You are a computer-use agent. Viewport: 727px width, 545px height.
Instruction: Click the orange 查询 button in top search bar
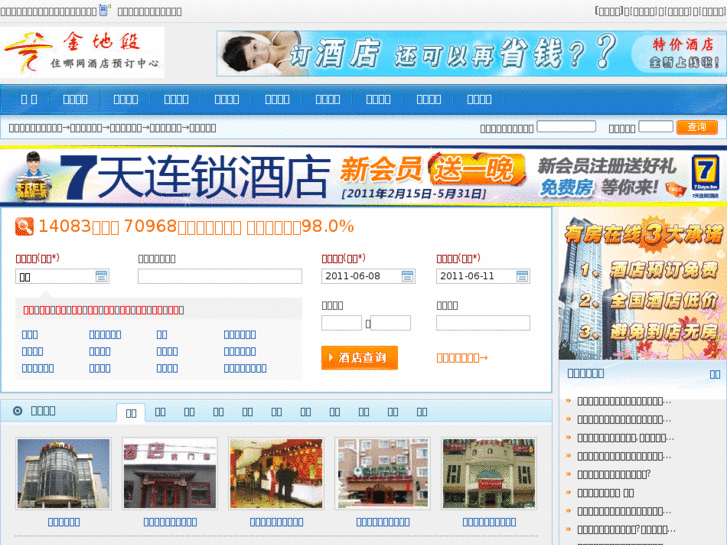(x=697, y=127)
